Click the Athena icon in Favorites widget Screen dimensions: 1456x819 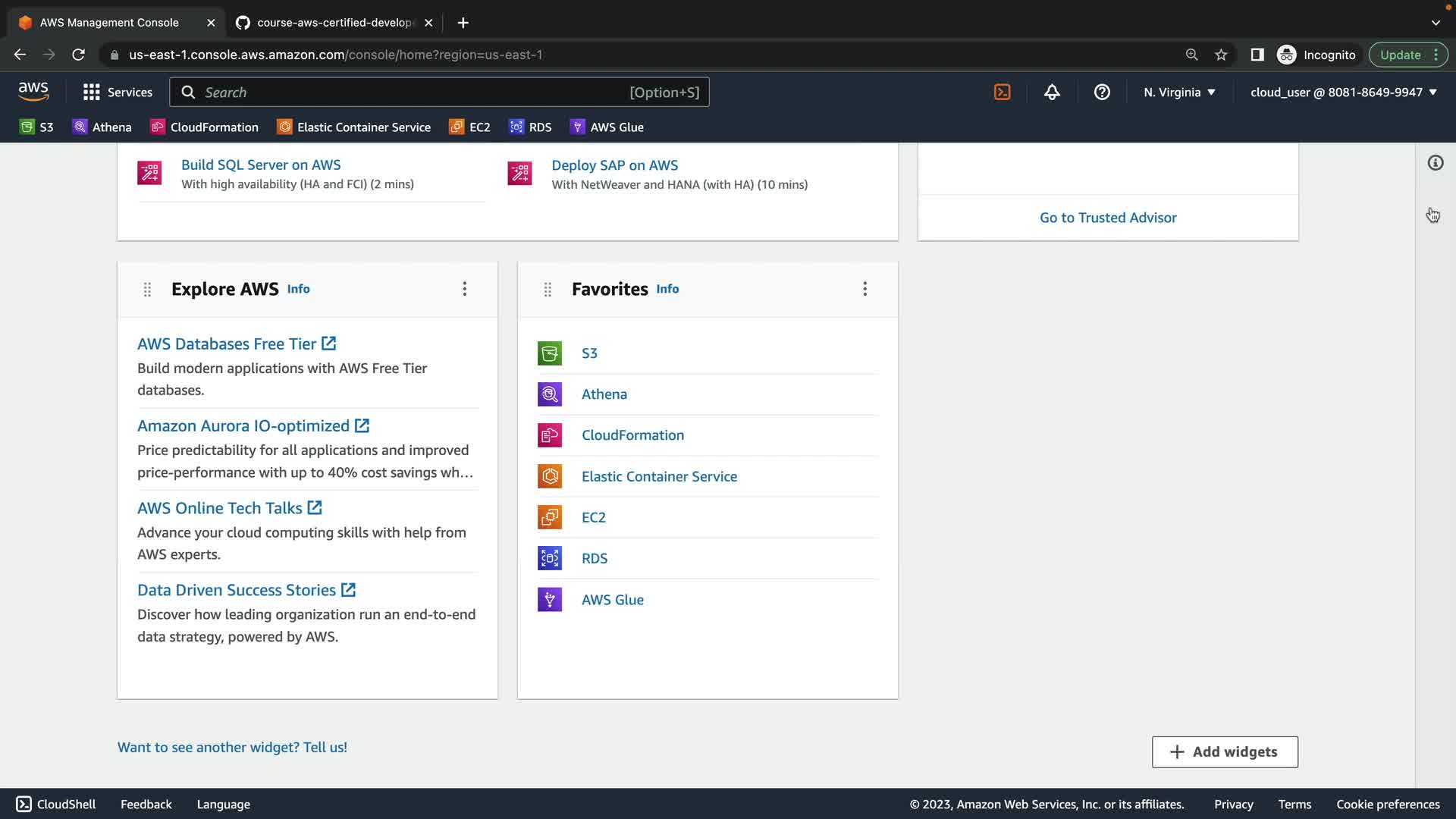pos(550,394)
